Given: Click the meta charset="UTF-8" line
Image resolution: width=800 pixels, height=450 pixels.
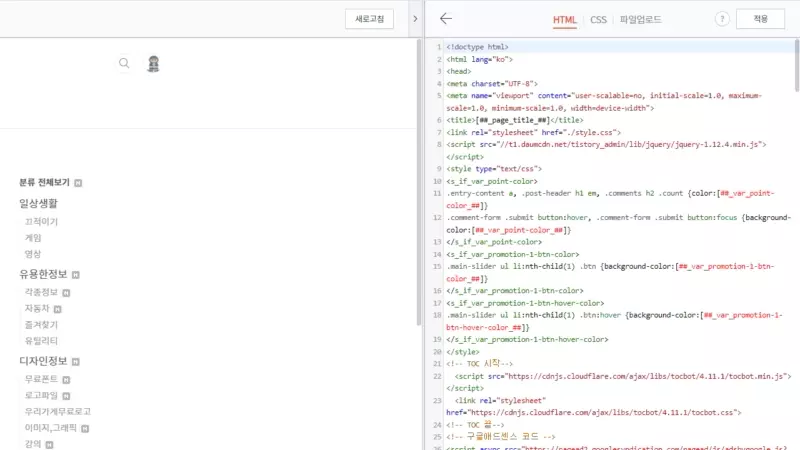Looking at the screenshot, I should (492, 84).
